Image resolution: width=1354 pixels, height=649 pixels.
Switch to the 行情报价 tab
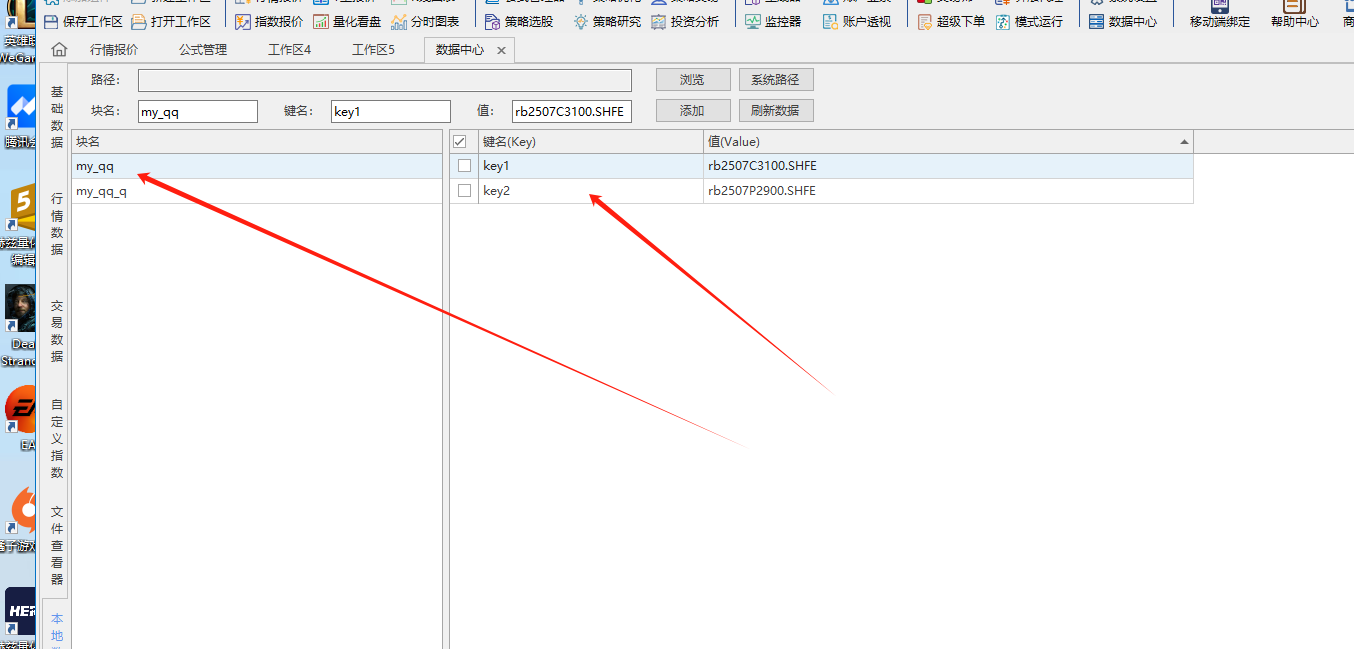click(x=114, y=50)
